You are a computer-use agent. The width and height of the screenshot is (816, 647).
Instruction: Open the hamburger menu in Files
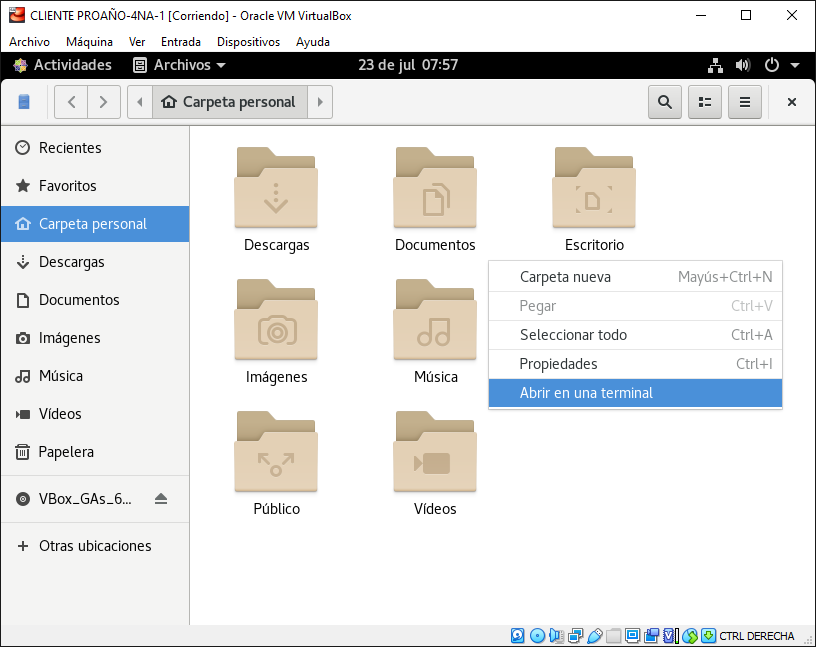tap(745, 102)
